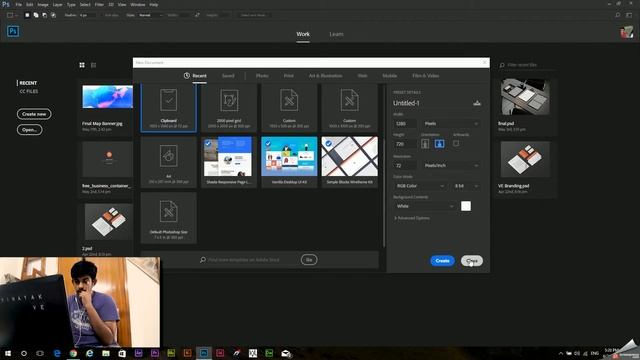Toggle checkmark on Sheets Responsive Page template
The image size is (640, 360).
point(208,143)
